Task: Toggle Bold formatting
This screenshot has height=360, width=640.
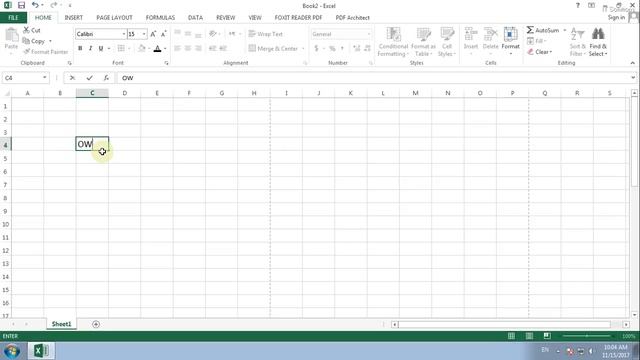Action: (x=80, y=48)
